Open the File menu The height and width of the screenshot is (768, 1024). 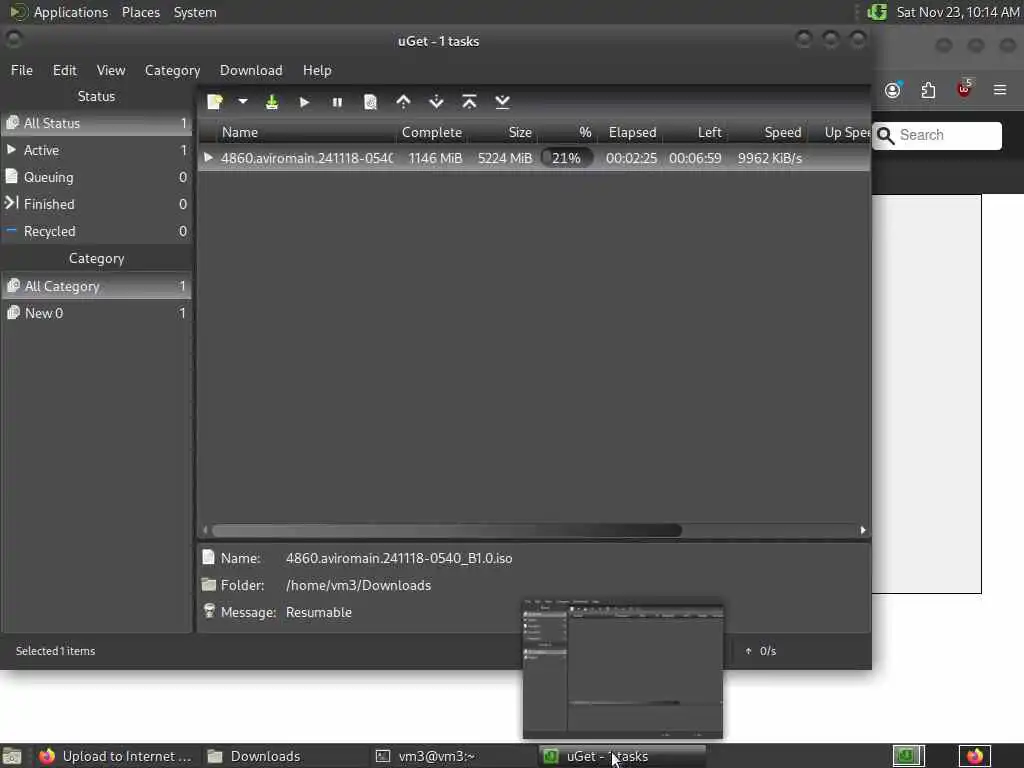[x=22, y=70]
